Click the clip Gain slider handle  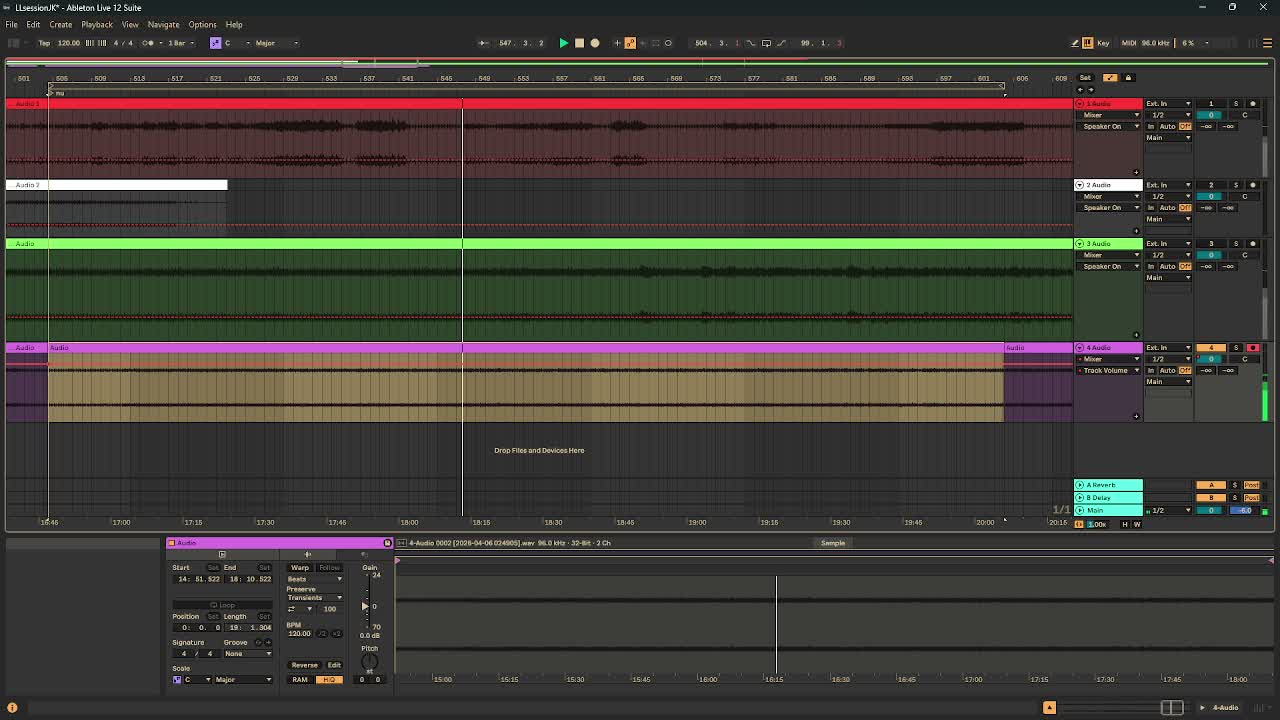(x=366, y=607)
